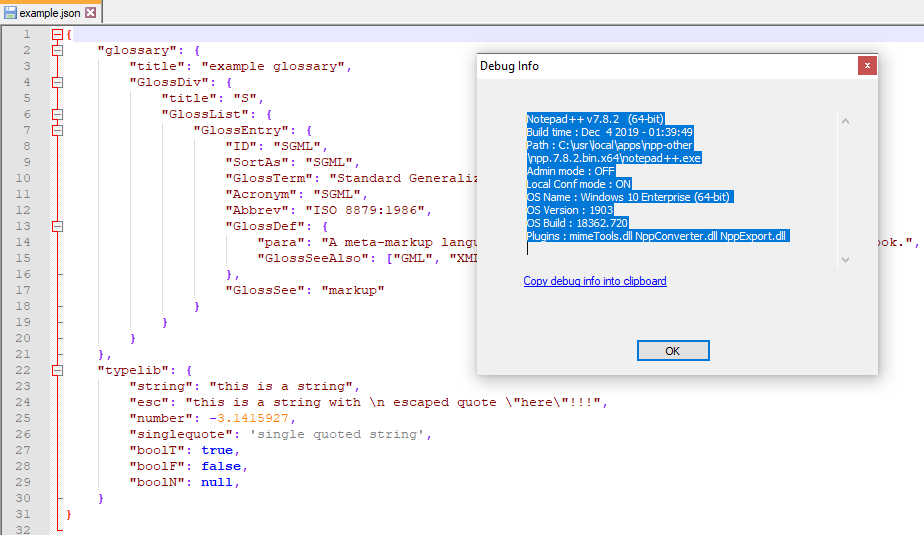Click the "OS Version : 1903" line

(x=570, y=210)
